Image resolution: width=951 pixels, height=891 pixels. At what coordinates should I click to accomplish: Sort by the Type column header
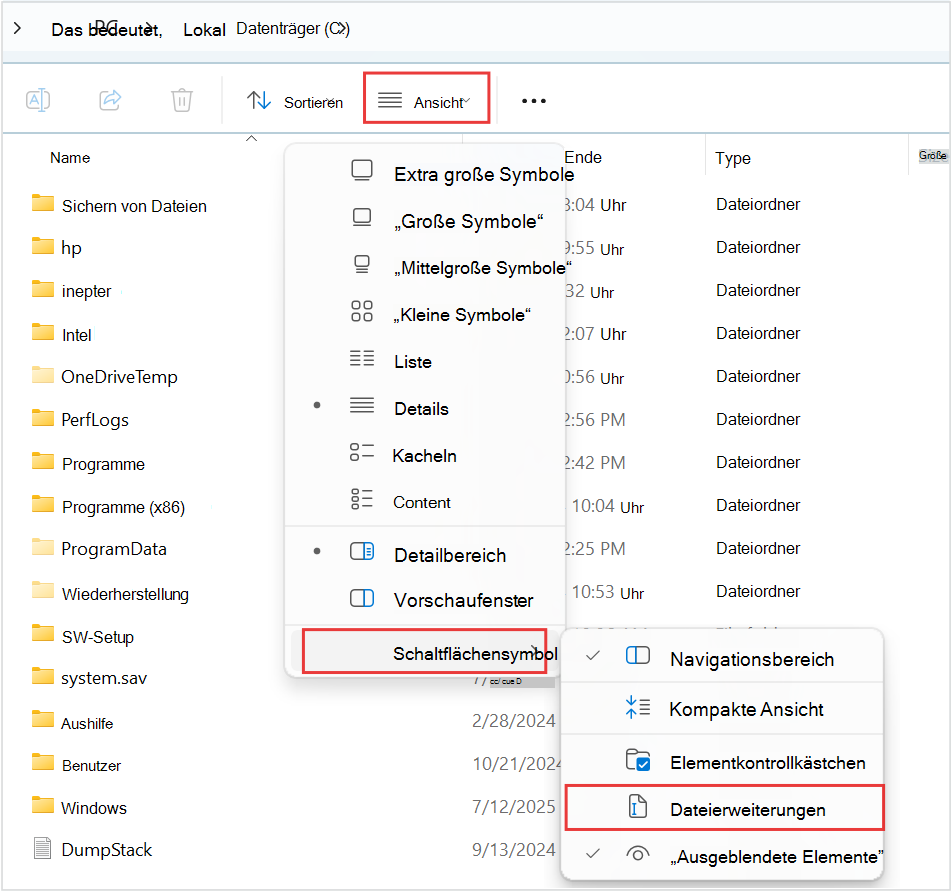[733, 158]
